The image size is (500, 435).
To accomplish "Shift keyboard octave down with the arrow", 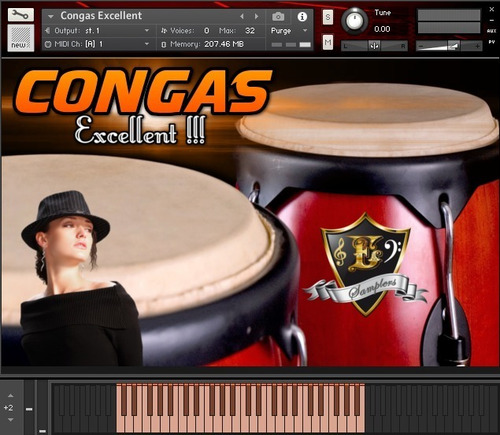I will tap(11, 420).
